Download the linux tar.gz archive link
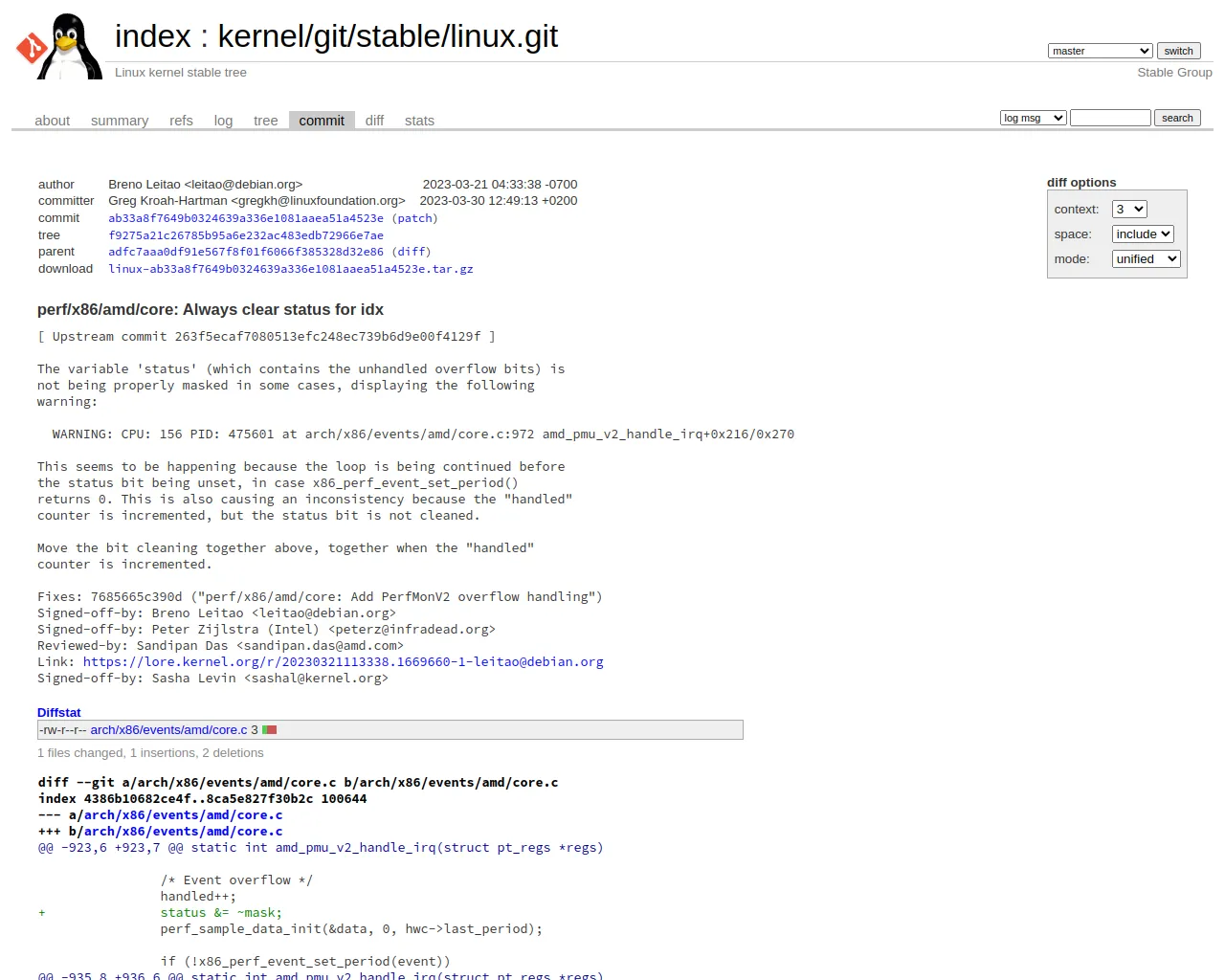This screenshot has height=980, width=1225. (x=291, y=269)
